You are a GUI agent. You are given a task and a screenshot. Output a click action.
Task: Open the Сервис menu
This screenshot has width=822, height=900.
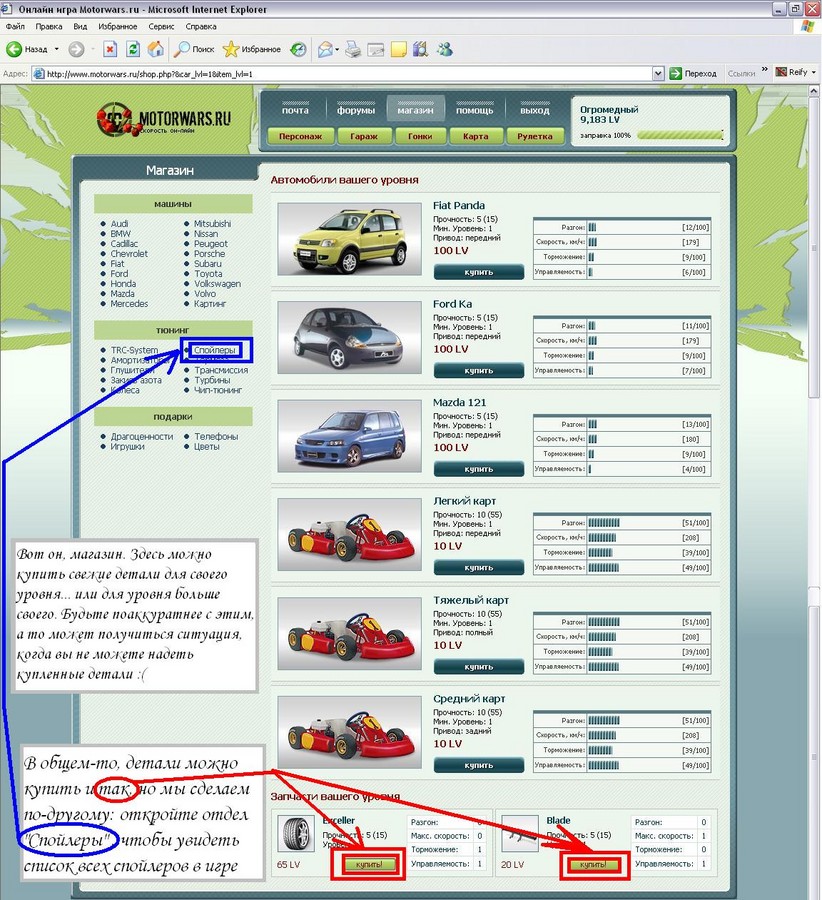(x=161, y=26)
